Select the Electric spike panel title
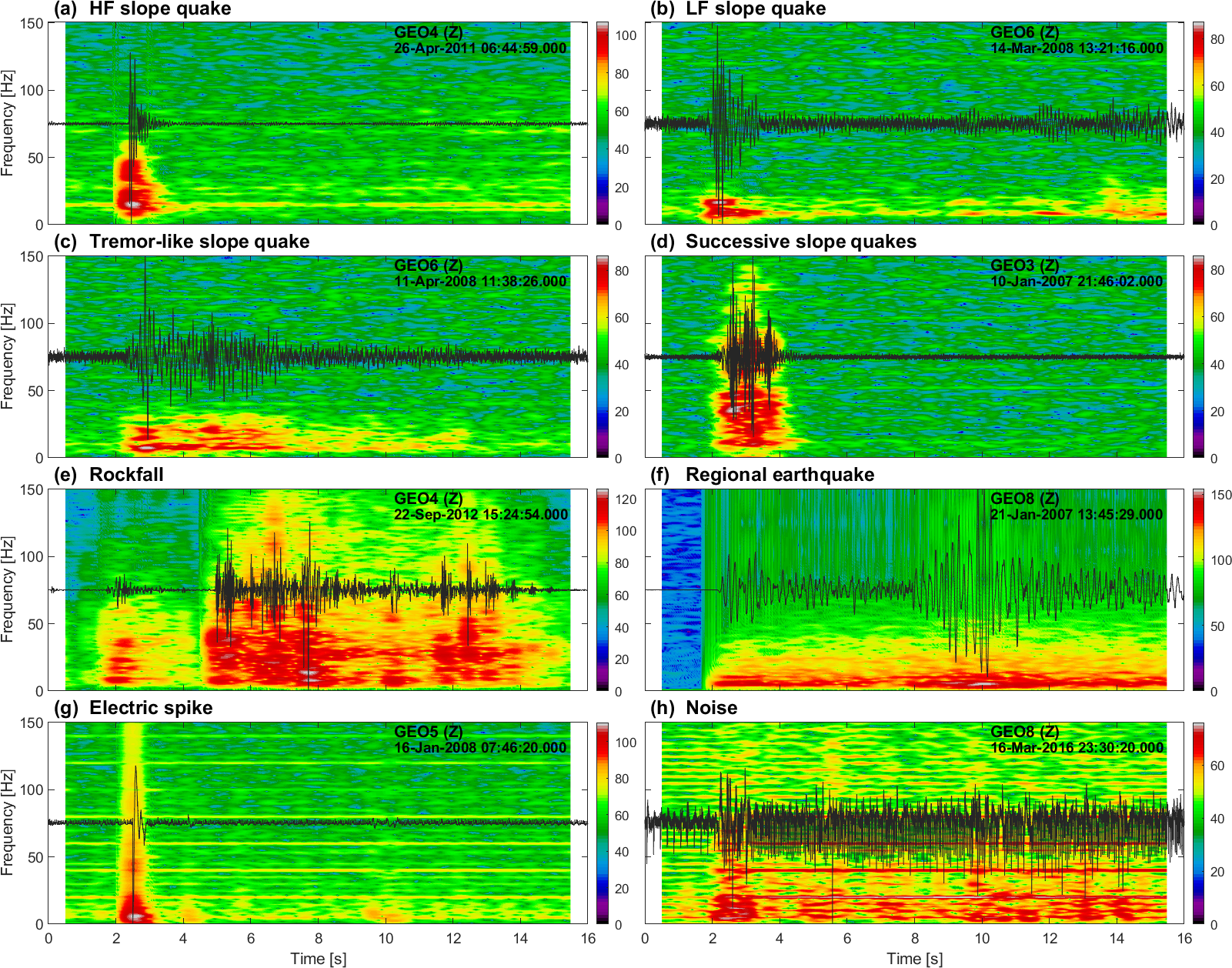The height and width of the screenshot is (968, 1232). [151, 708]
